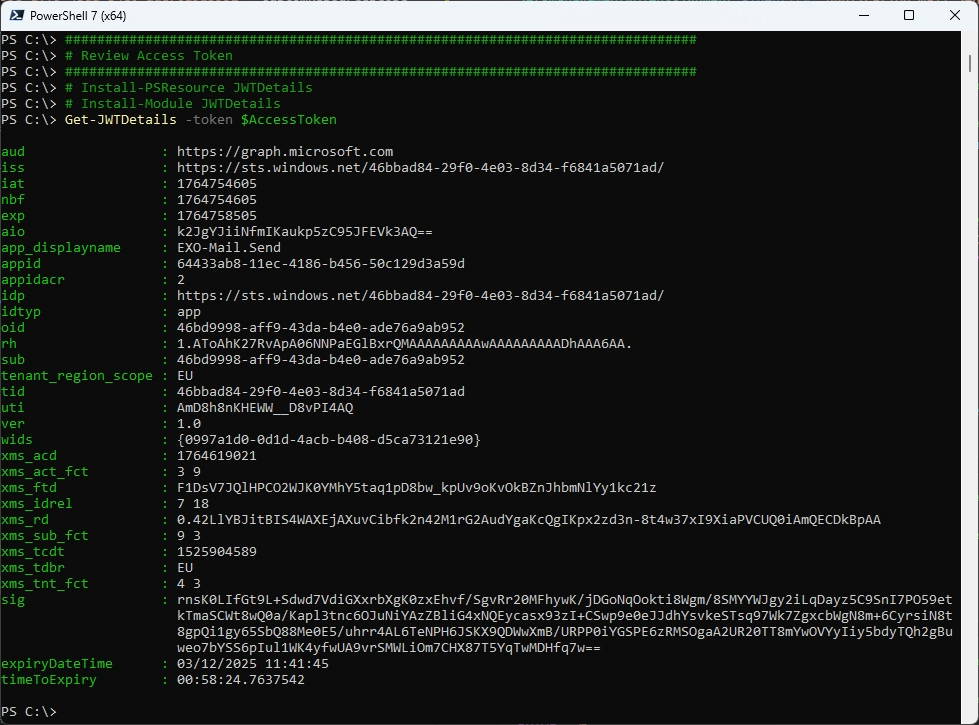The image size is (979, 725).
Task: Click the iss sts.windows.net URL
Action: pos(420,168)
